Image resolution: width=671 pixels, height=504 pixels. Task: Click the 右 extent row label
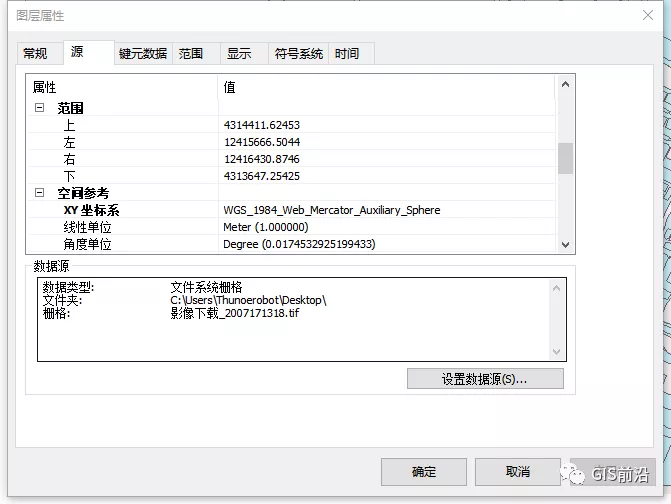69,159
